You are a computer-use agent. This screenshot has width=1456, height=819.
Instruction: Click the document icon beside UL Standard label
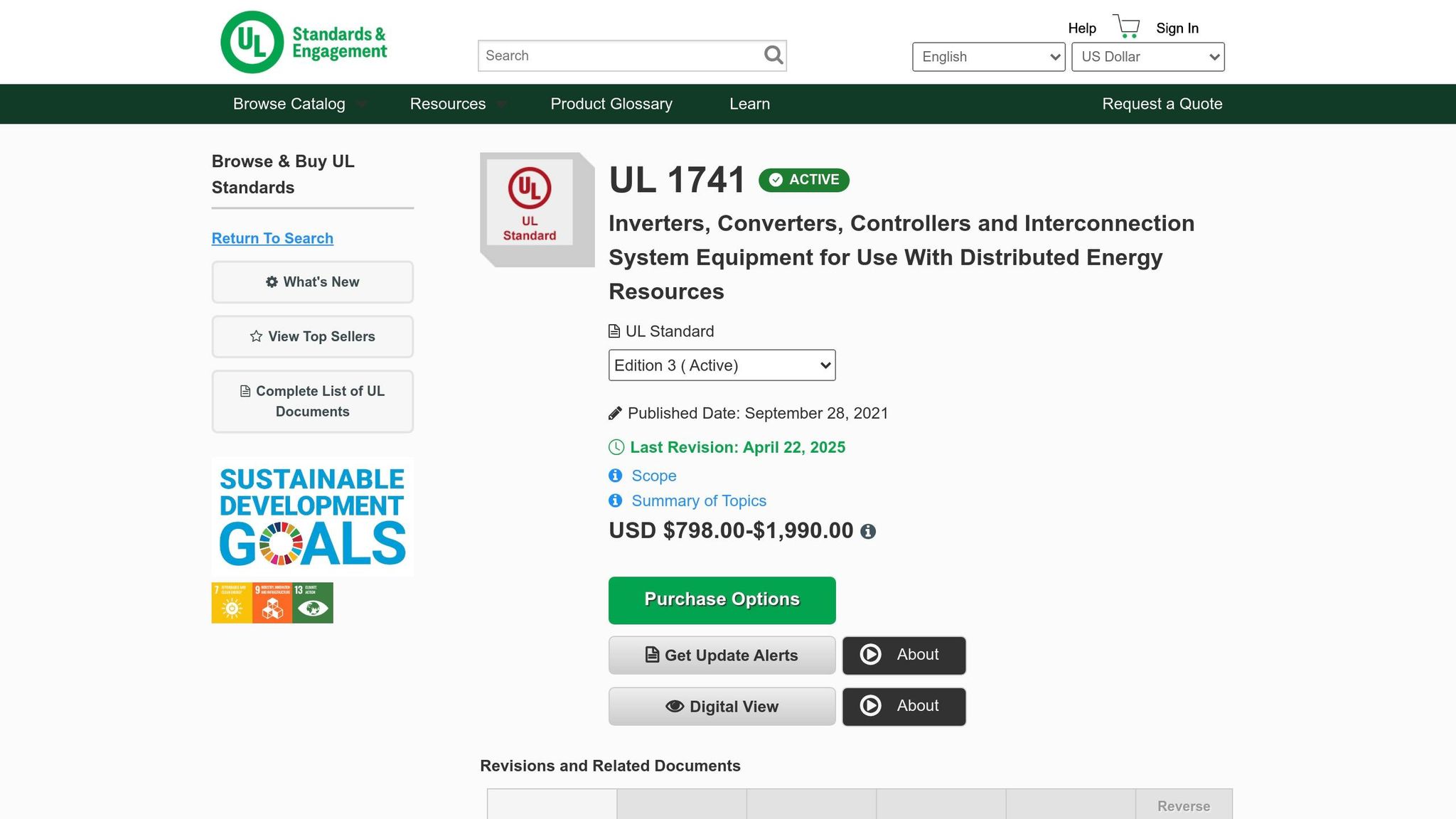tap(614, 331)
